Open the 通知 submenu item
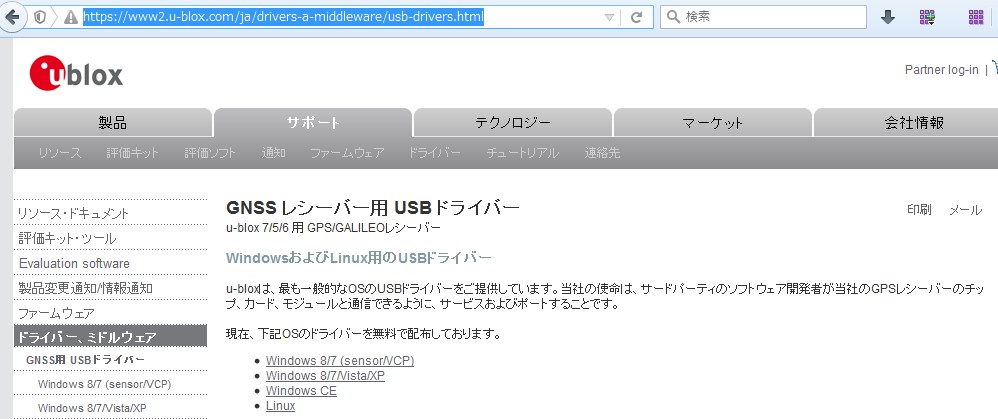The width and height of the screenshot is (998, 419). point(273,153)
